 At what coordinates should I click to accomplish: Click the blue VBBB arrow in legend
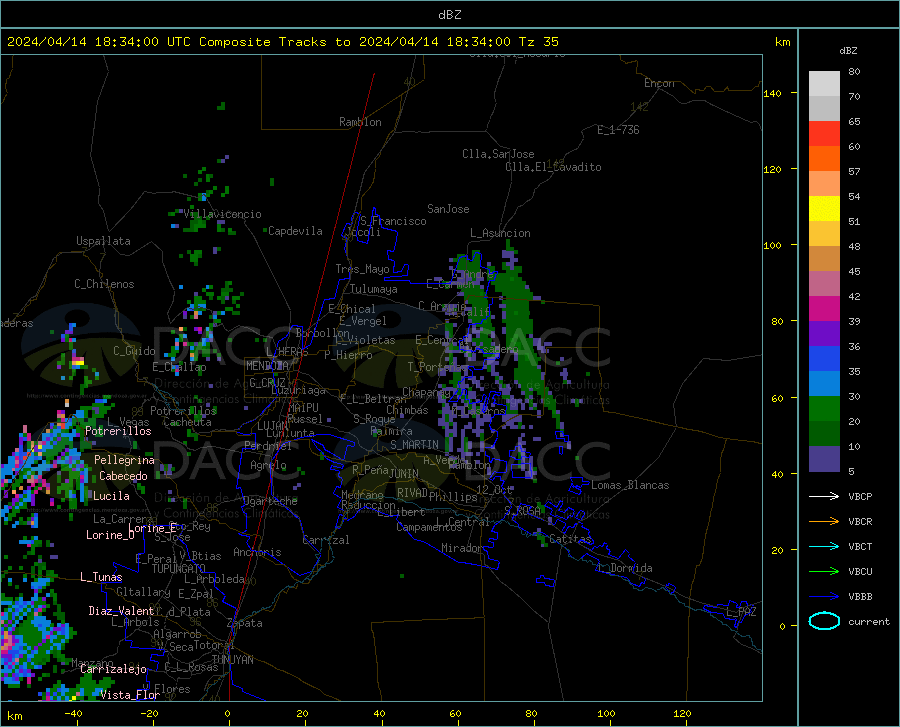824,597
